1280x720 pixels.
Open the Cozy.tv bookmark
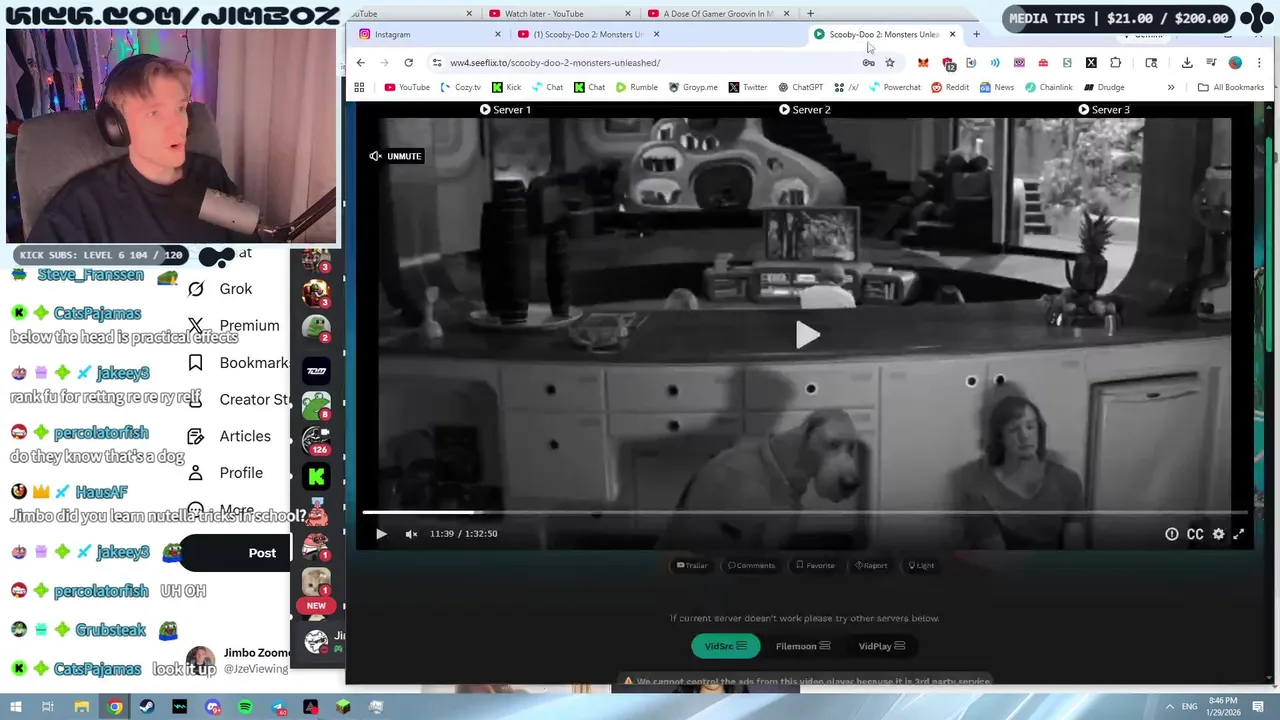point(461,87)
